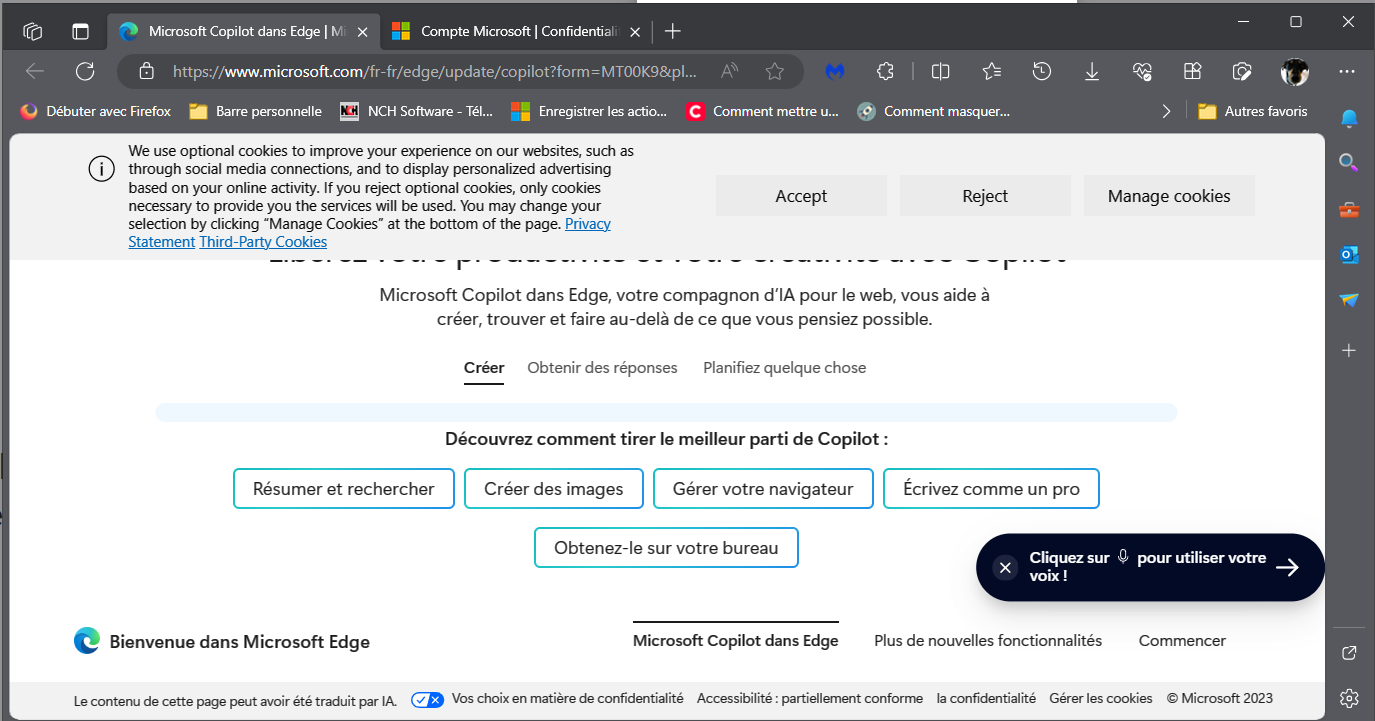Go to the Commencer section
1375x721 pixels.
point(1182,641)
